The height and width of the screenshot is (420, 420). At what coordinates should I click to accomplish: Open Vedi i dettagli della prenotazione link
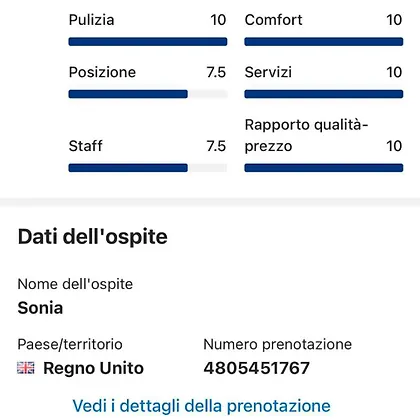(x=201, y=406)
